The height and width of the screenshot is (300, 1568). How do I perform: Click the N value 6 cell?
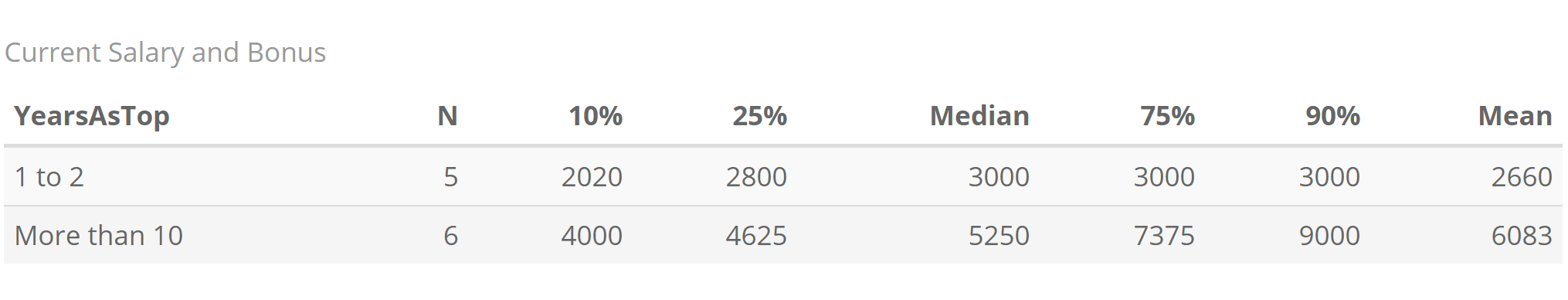(451, 235)
